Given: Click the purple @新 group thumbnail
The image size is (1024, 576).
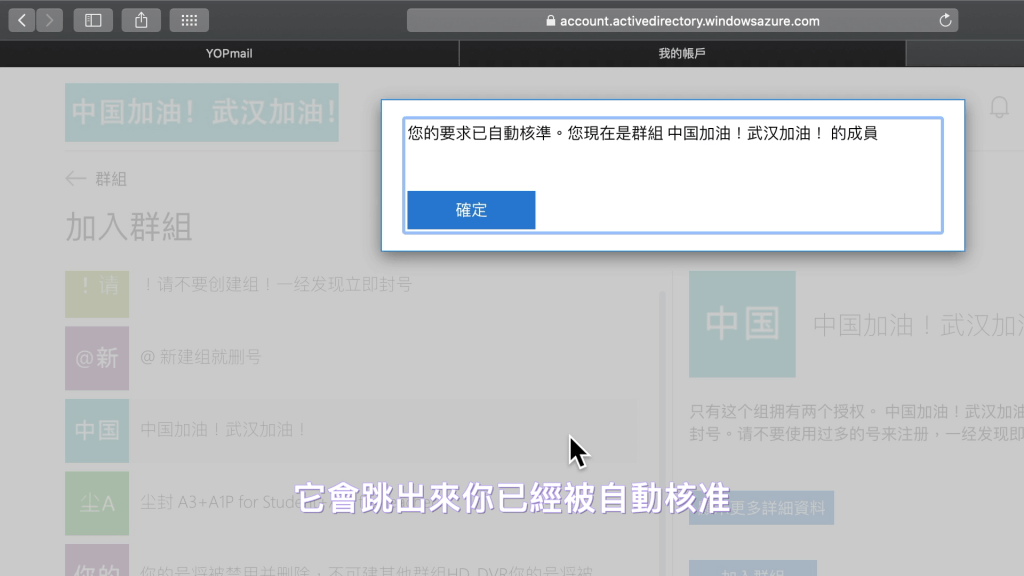Looking at the screenshot, I should (97, 358).
